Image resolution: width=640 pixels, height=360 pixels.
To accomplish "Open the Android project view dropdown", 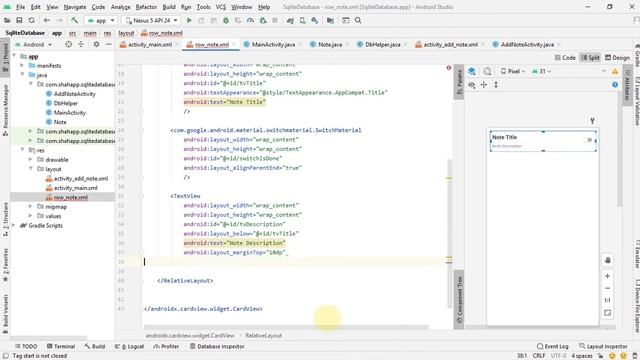I will point(34,44).
